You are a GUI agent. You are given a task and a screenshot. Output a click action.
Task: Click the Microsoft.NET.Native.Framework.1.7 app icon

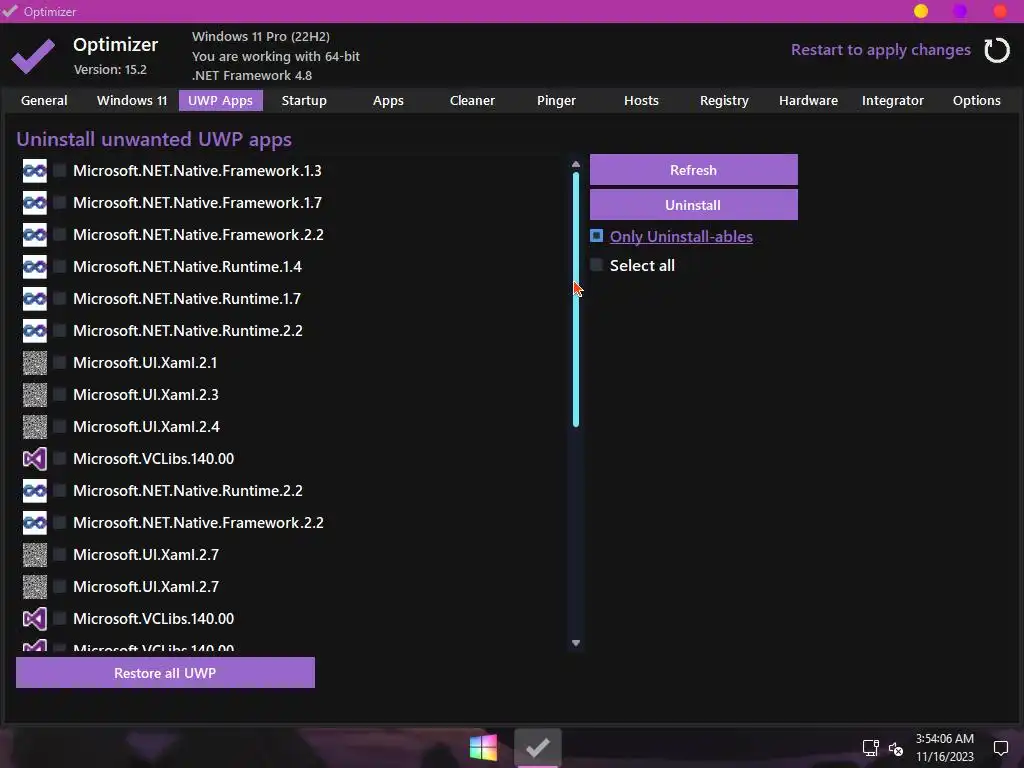(35, 203)
